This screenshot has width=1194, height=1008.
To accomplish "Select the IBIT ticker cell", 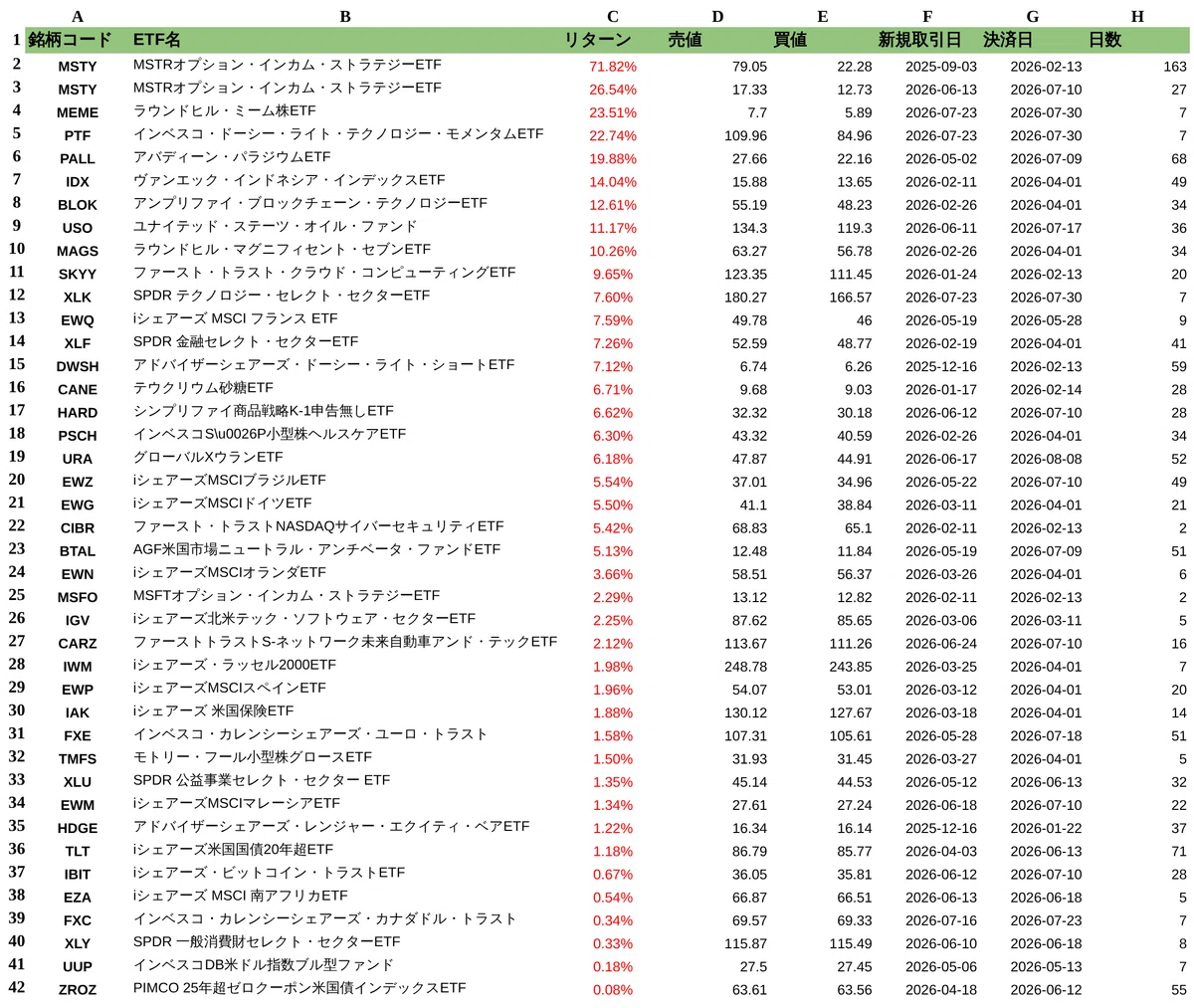I will coord(78,874).
